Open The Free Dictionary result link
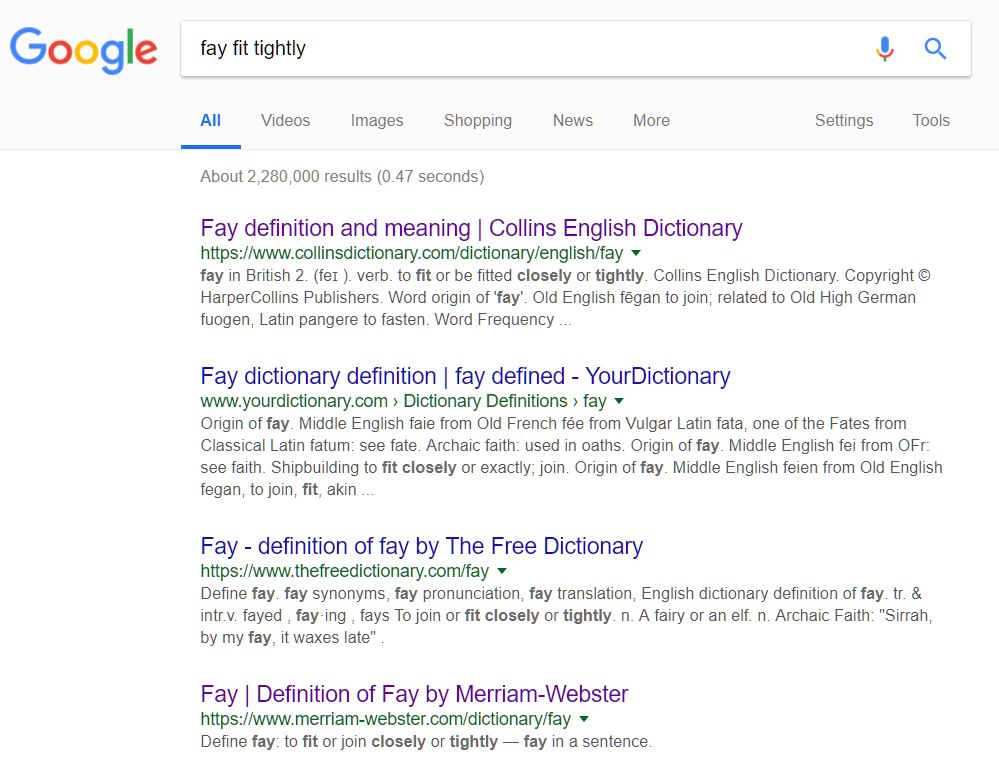The image size is (999, 783). click(422, 546)
